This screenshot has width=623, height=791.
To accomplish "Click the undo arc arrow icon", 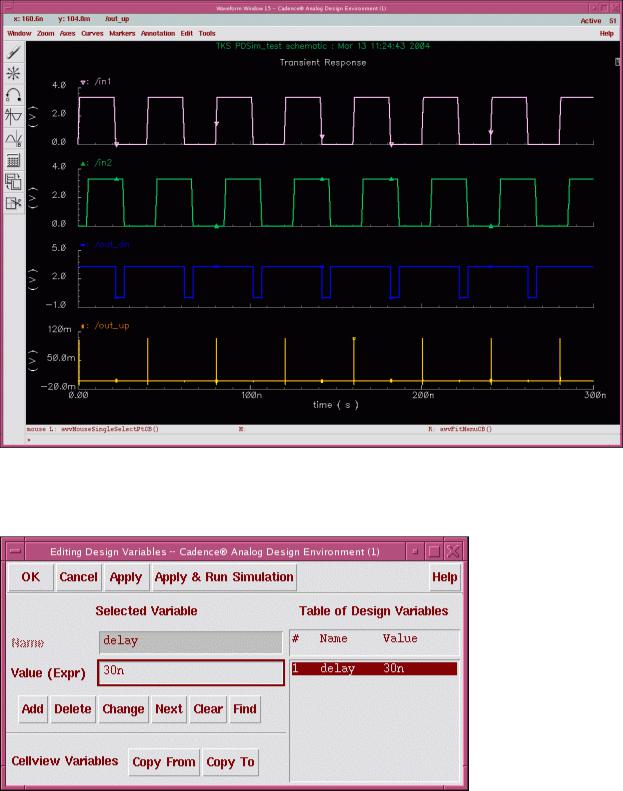I will pyautogui.click(x=14, y=95).
